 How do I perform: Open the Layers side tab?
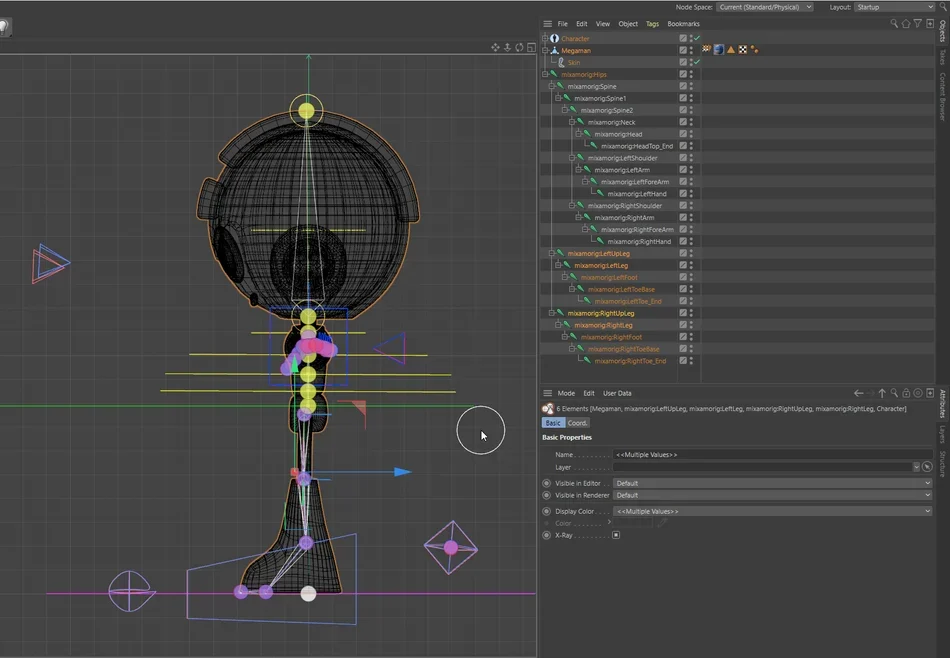pos(943,434)
